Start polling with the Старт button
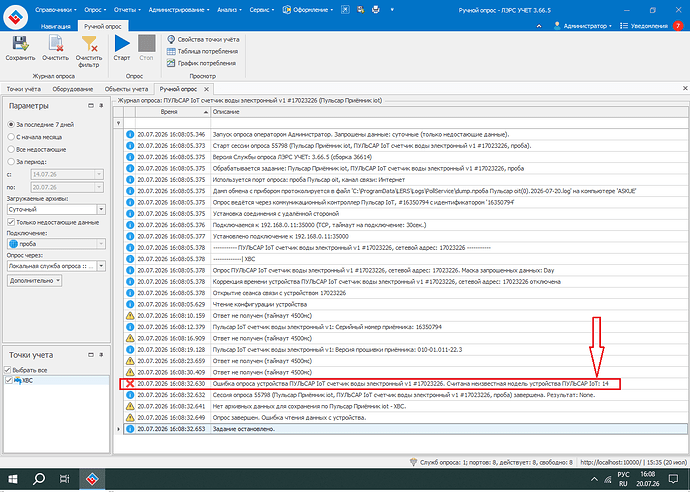Viewport: 690px width, 492px height. click(x=122, y=48)
